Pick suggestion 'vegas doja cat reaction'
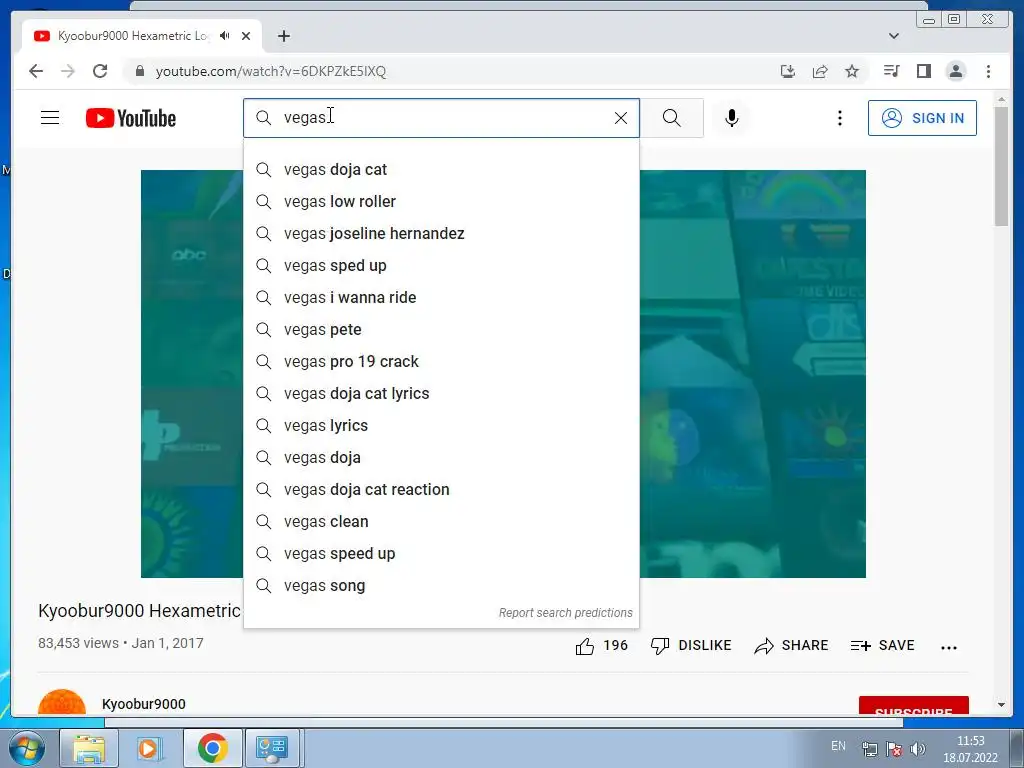Image resolution: width=1024 pixels, height=768 pixels. [x=441, y=489]
